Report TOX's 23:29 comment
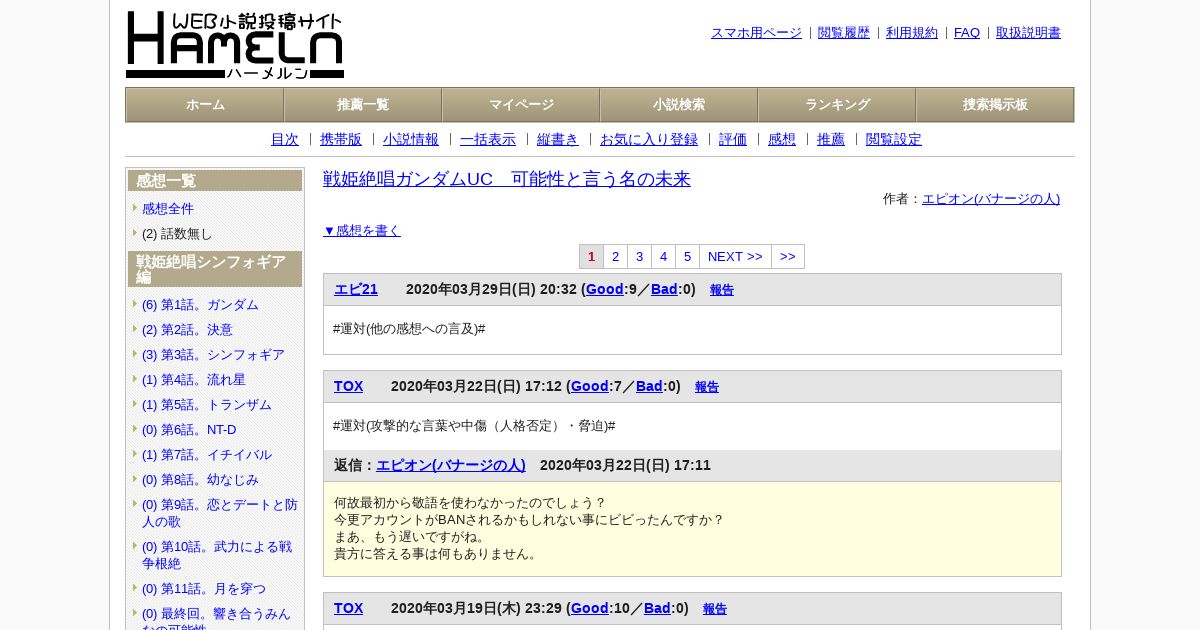 (x=715, y=609)
